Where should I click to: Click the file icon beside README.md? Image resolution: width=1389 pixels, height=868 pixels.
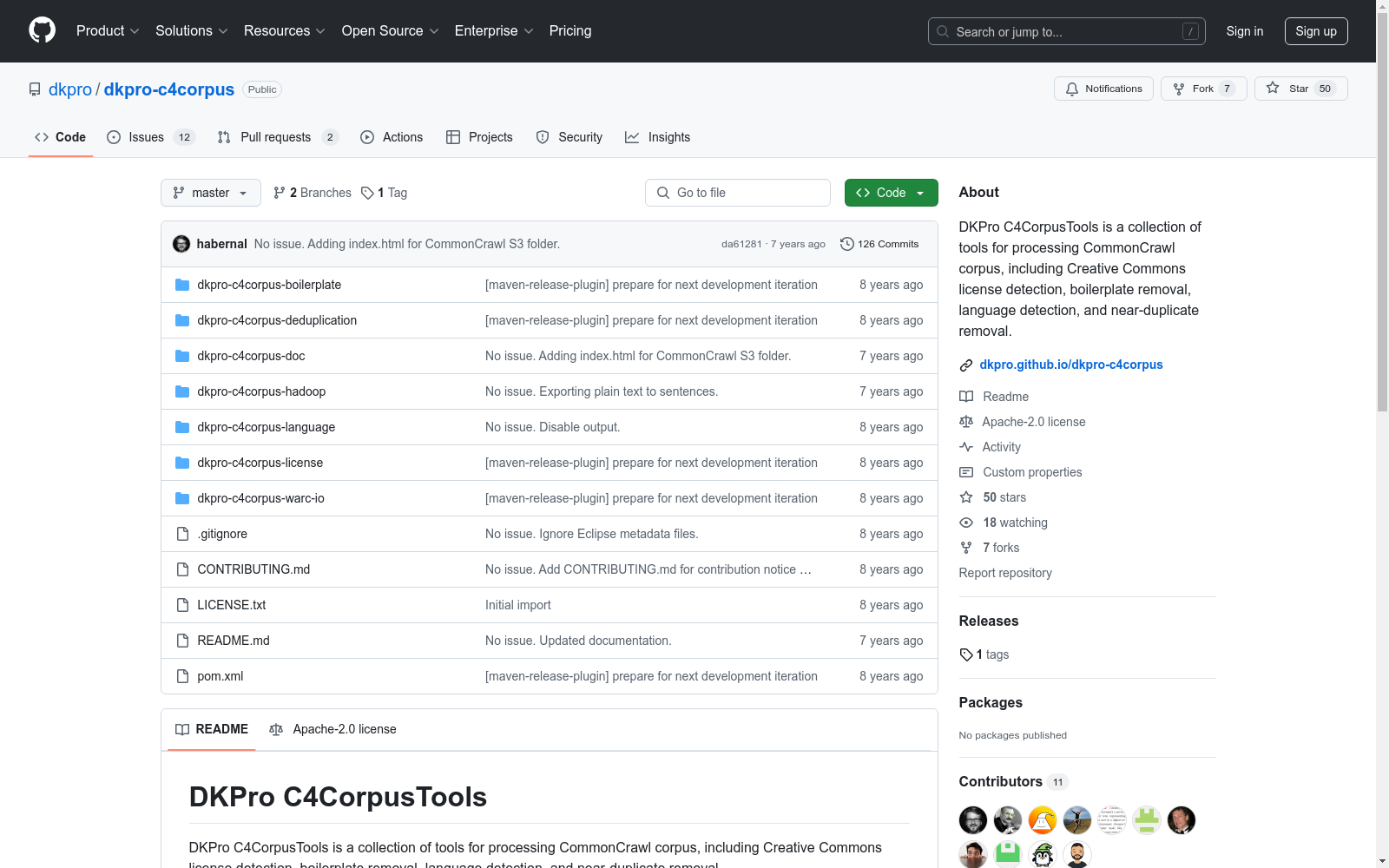(x=182, y=641)
